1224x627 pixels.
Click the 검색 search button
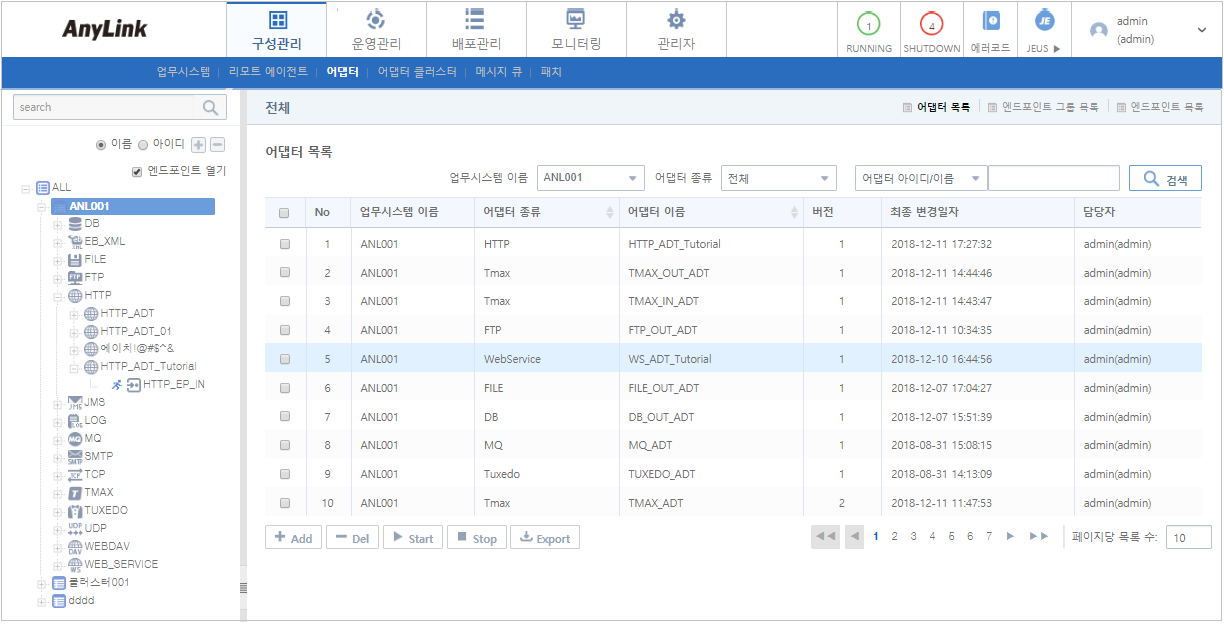coord(1165,179)
